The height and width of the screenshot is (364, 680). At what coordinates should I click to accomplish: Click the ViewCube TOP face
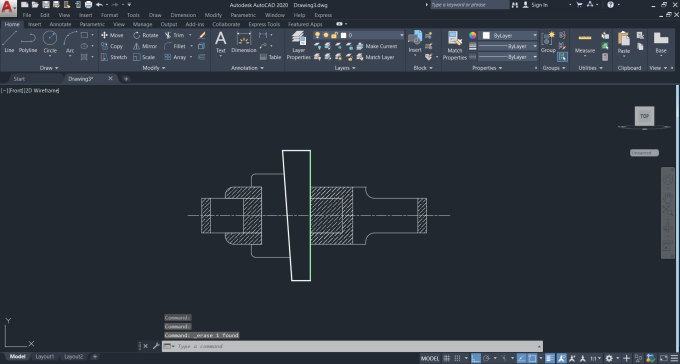point(644,116)
